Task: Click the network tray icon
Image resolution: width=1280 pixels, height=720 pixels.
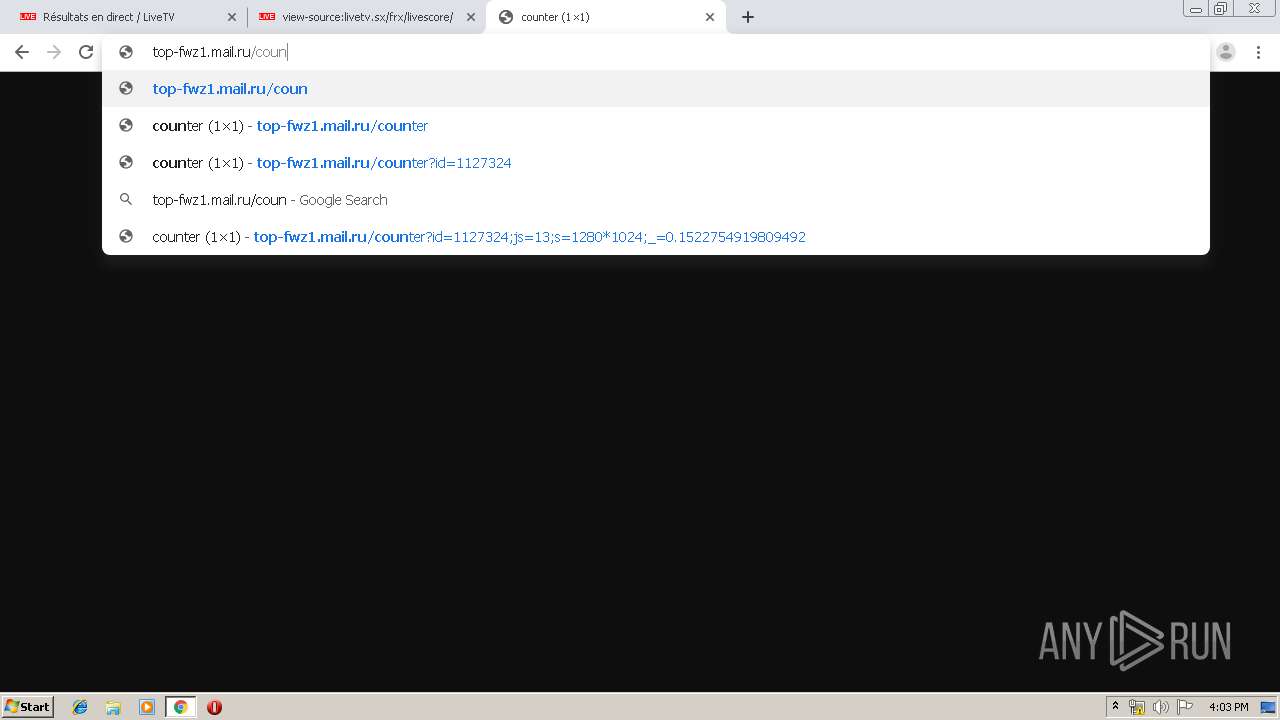Action: click(1137, 707)
